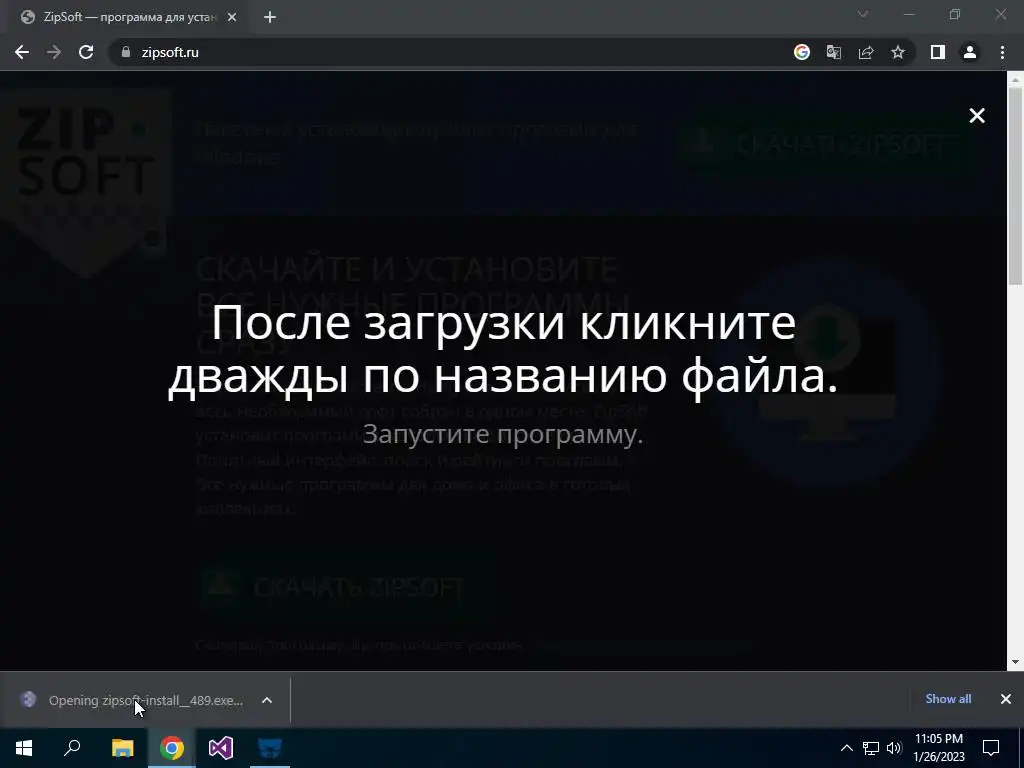Click the browser forward arrow
1024x768 pixels.
point(54,52)
